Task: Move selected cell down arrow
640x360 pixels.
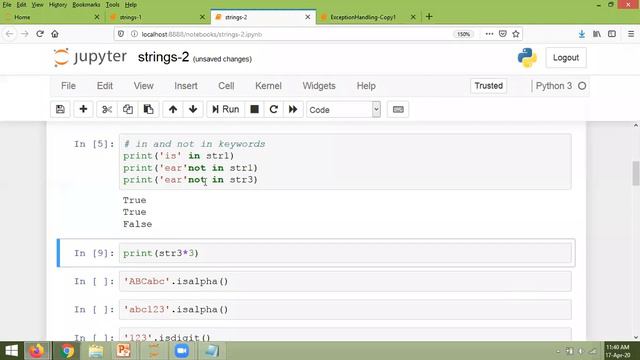Action: click(x=193, y=109)
